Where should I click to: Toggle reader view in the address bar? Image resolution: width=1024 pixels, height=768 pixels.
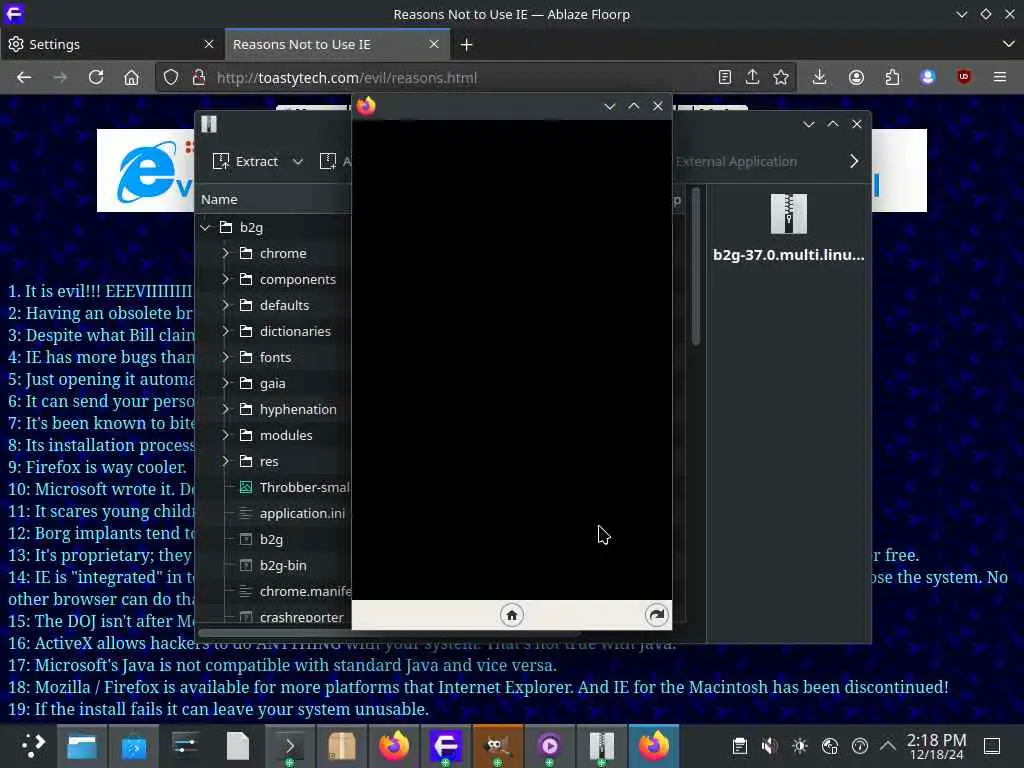[724, 78]
